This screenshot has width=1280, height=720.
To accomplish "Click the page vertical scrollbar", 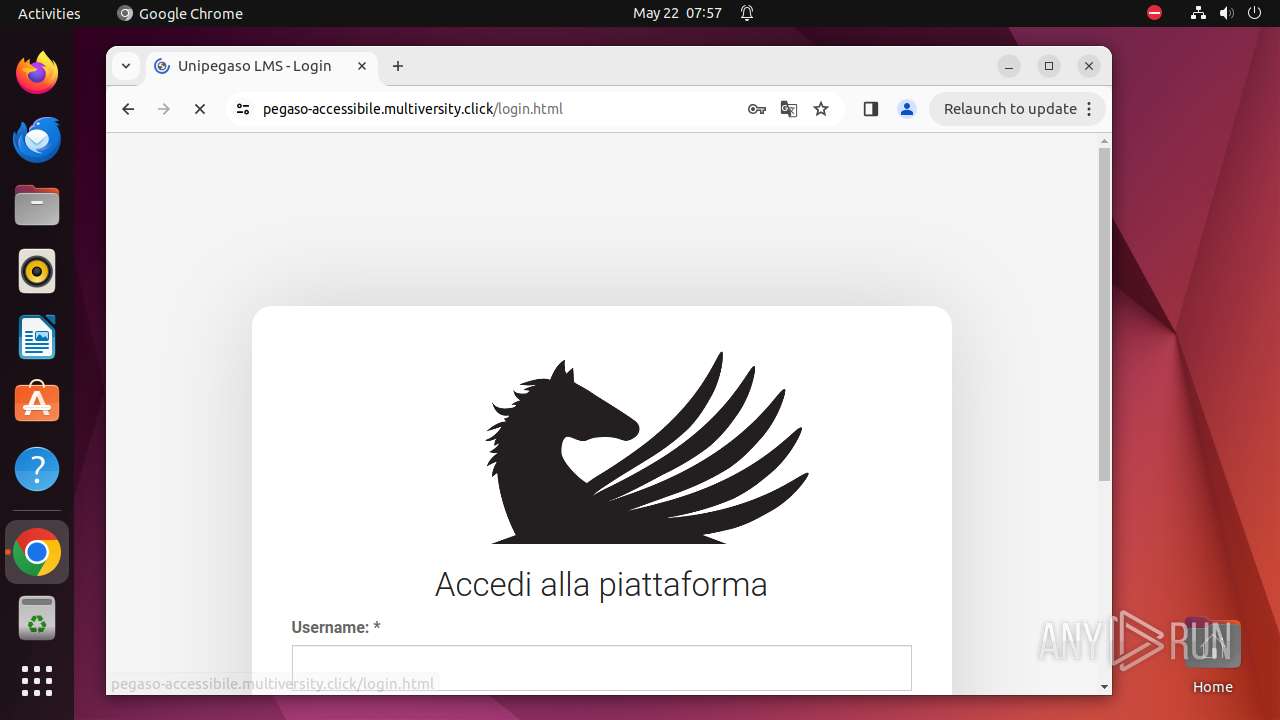I will click(1105, 314).
